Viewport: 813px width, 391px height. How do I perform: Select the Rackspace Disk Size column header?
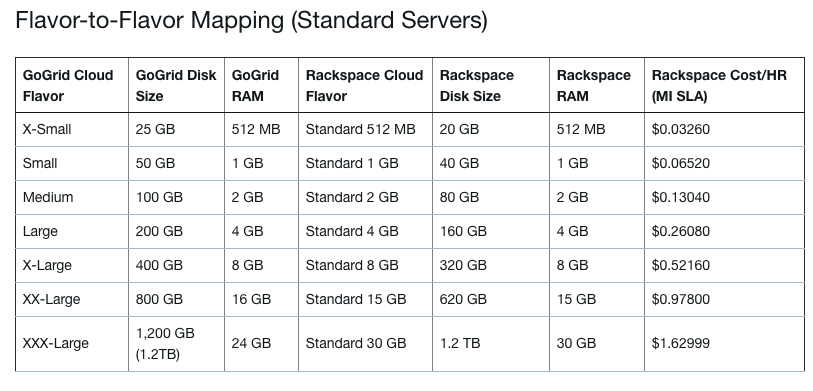tap(491, 86)
